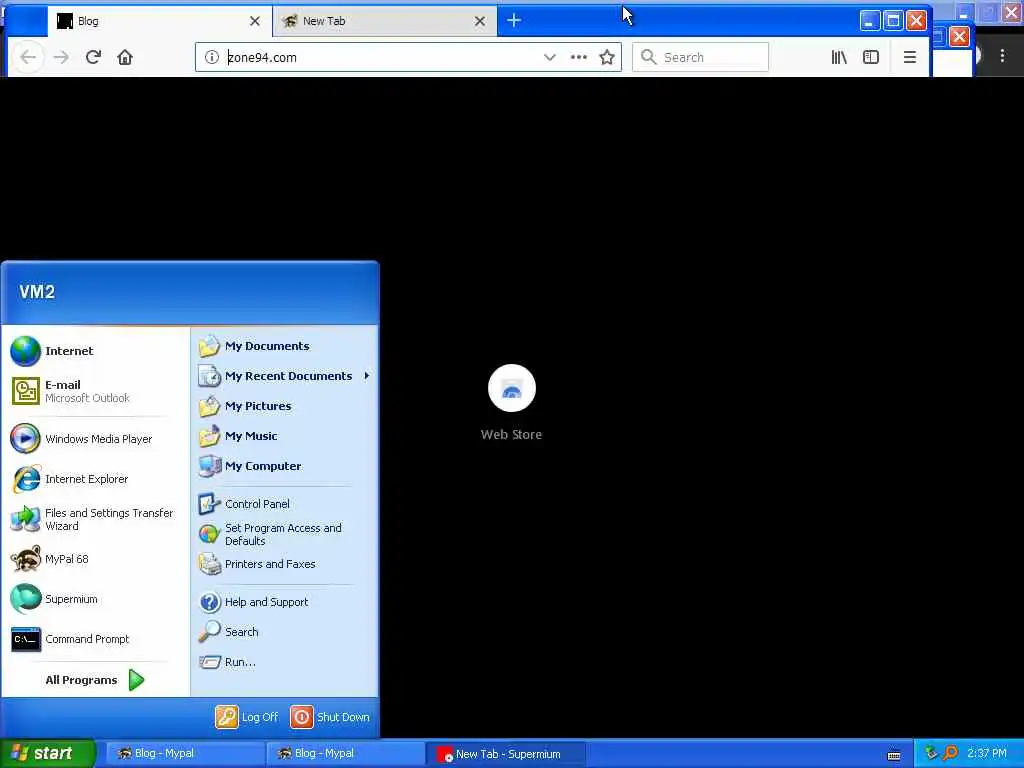The image size is (1024, 768).
Task: Click the 2:37 PM system clock
Action: tap(987, 753)
